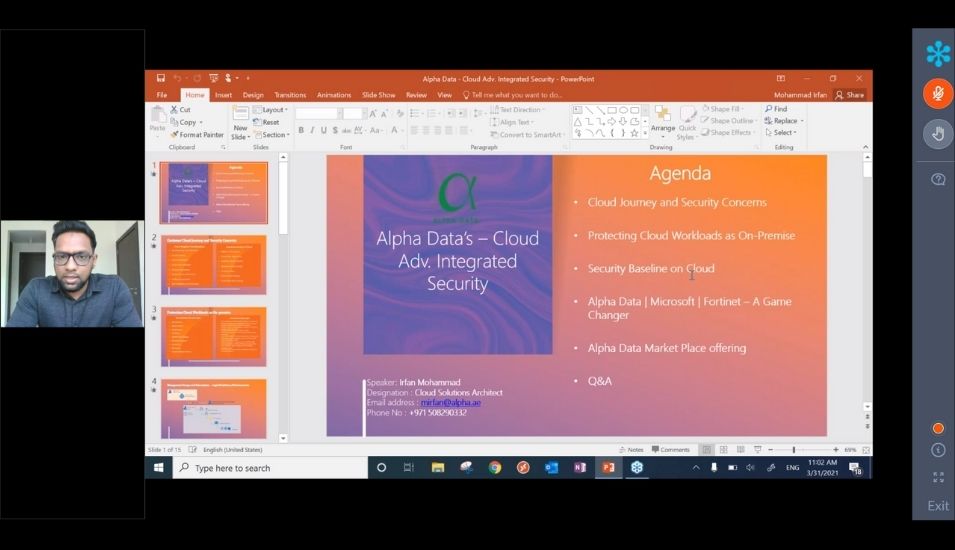Click the Undo arrow in the title bar
The width and height of the screenshot is (955, 550).
(x=177, y=78)
